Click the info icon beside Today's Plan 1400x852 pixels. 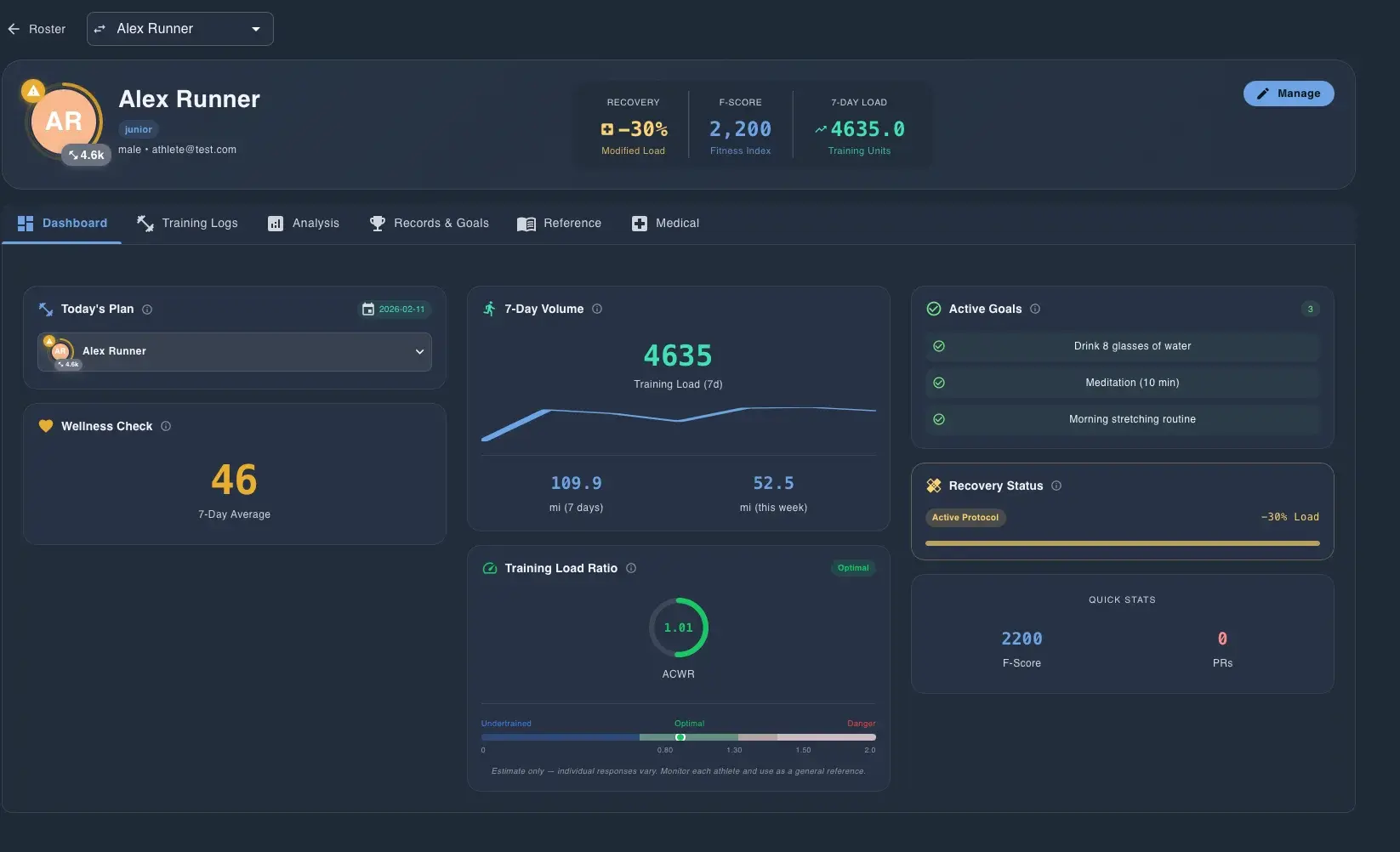click(x=148, y=310)
